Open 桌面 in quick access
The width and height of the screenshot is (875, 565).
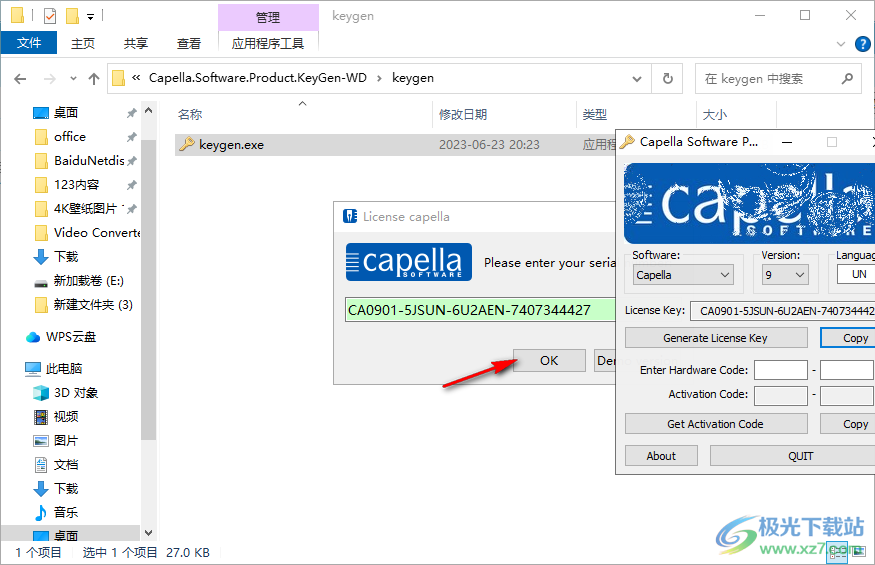tap(66, 113)
